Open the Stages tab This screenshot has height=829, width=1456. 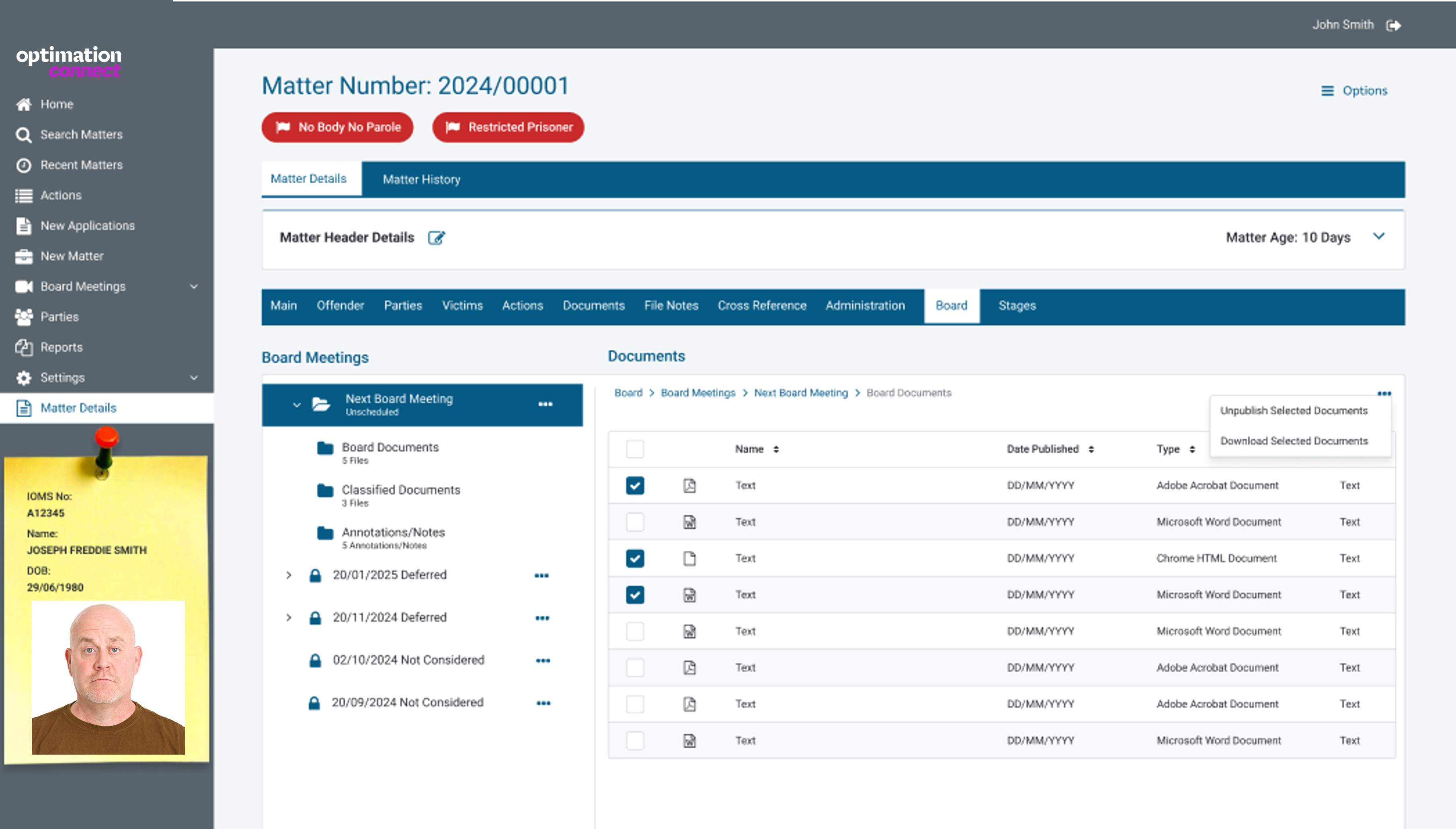[x=1017, y=306]
